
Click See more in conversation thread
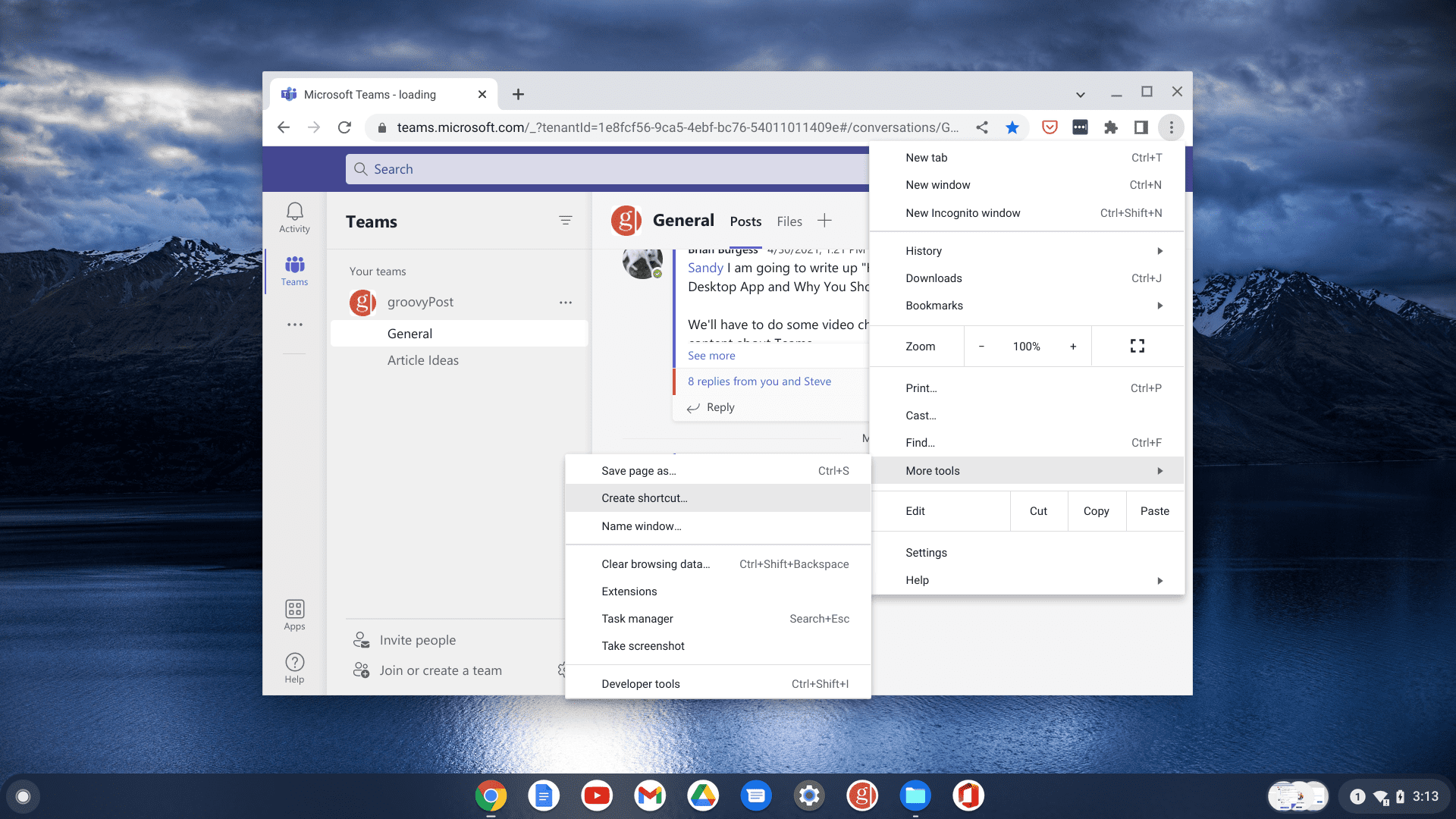(x=711, y=355)
